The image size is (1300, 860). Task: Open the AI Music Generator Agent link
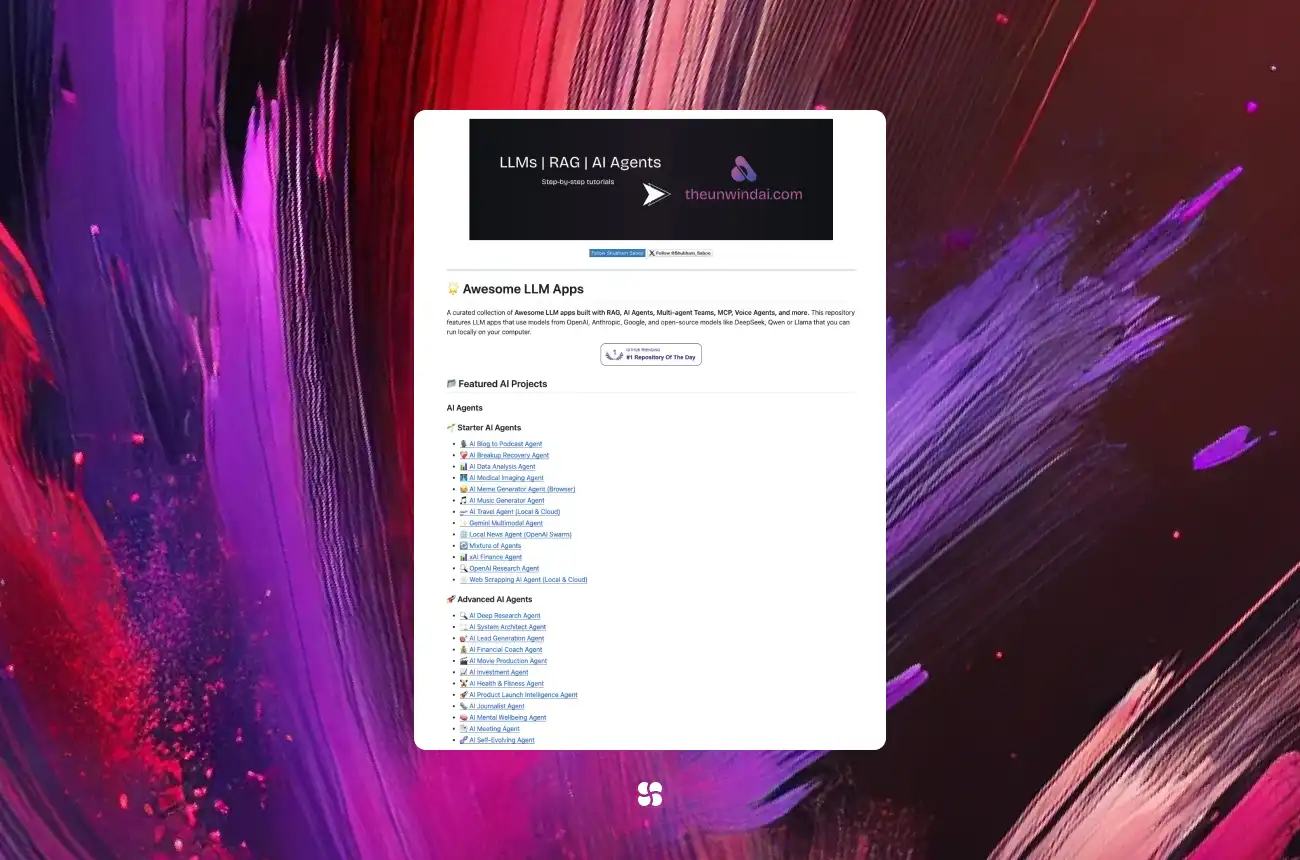pyautogui.click(x=501, y=501)
